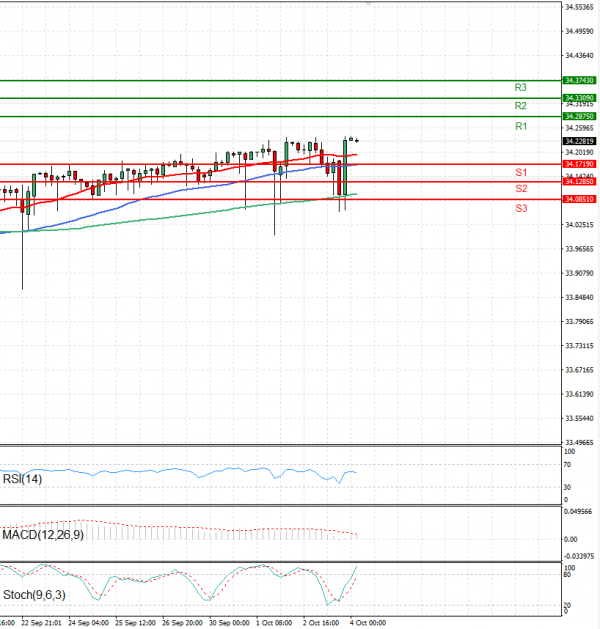
Task: Select the S1 support label
Action: click(x=521, y=172)
